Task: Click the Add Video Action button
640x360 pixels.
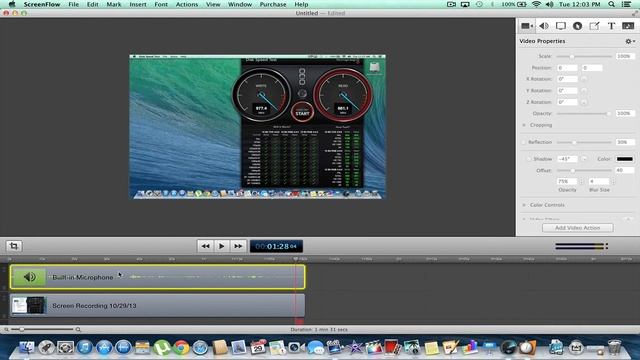Action: click(578, 228)
